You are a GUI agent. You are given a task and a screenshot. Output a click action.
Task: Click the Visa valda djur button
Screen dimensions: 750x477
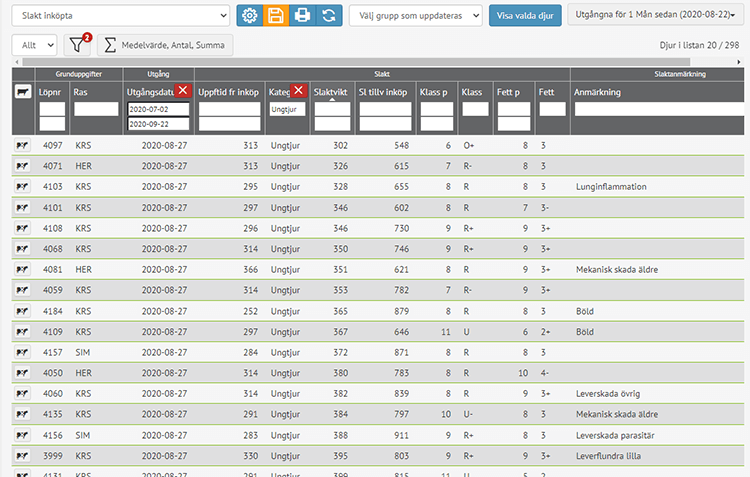[x=525, y=16]
